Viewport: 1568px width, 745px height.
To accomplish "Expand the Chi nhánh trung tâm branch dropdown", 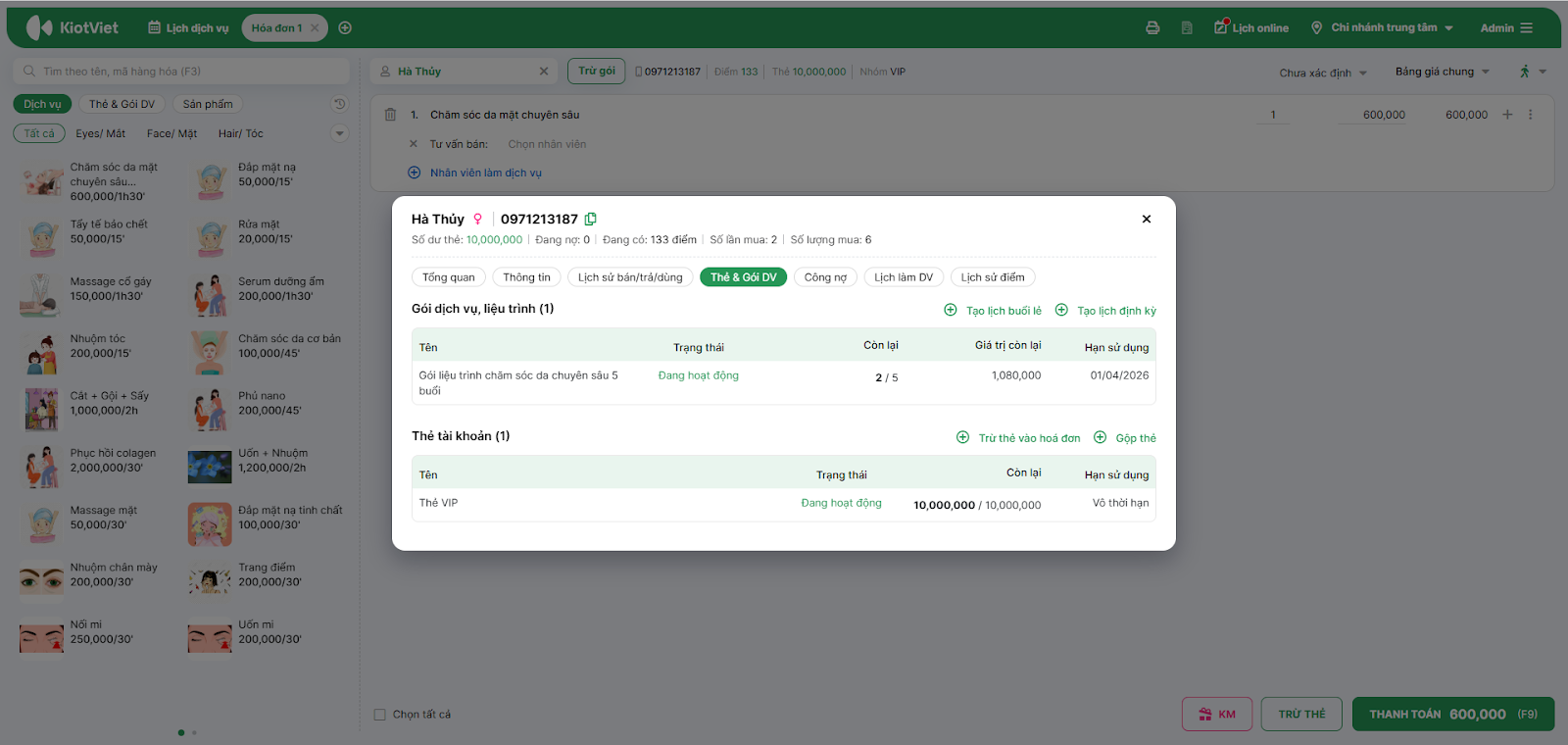I will coord(1382,27).
